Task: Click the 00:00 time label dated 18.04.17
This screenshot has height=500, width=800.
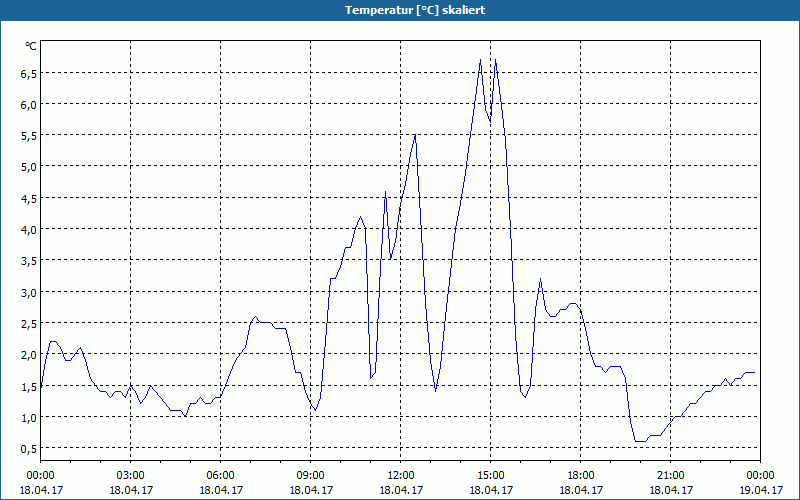Action: pyautogui.click(x=40, y=476)
